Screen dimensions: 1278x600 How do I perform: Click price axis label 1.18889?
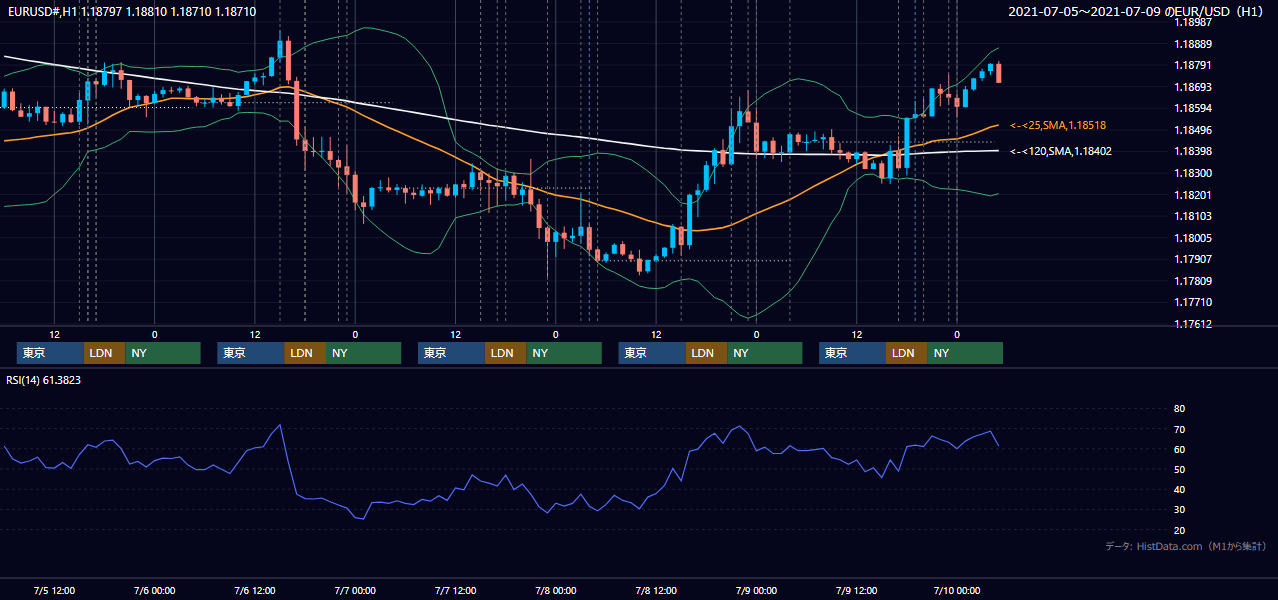tap(1193, 44)
